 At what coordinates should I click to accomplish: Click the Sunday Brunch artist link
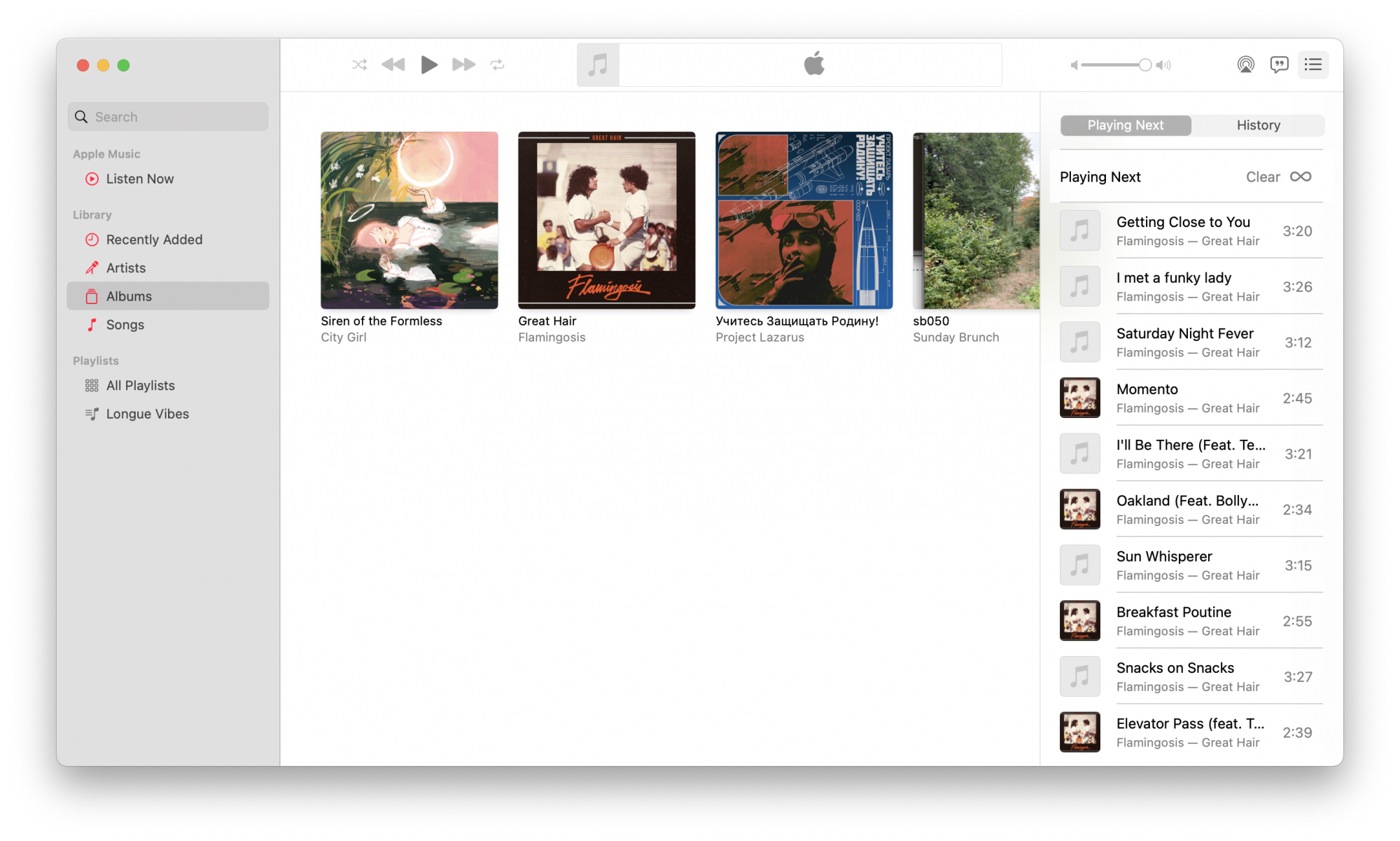click(x=956, y=337)
